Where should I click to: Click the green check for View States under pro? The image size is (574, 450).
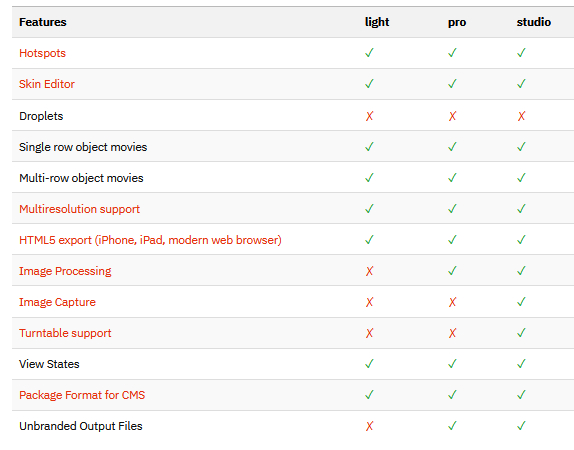[452, 364]
